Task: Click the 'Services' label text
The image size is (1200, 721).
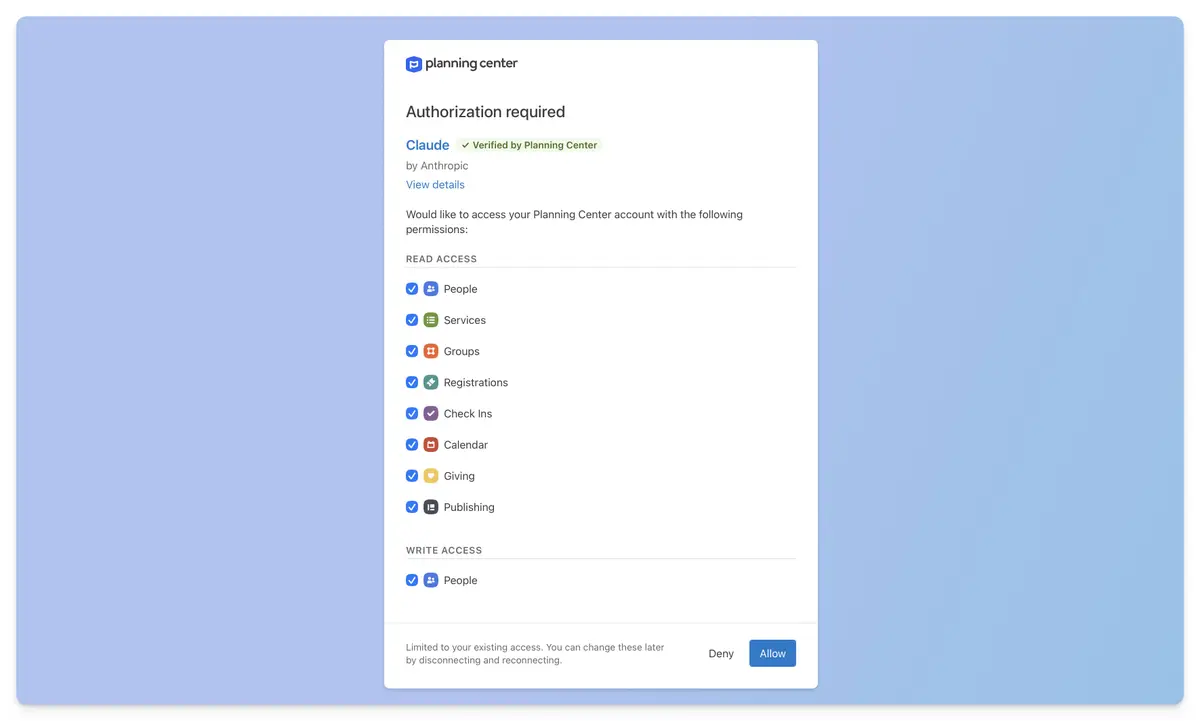Action: (x=465, y=320)
